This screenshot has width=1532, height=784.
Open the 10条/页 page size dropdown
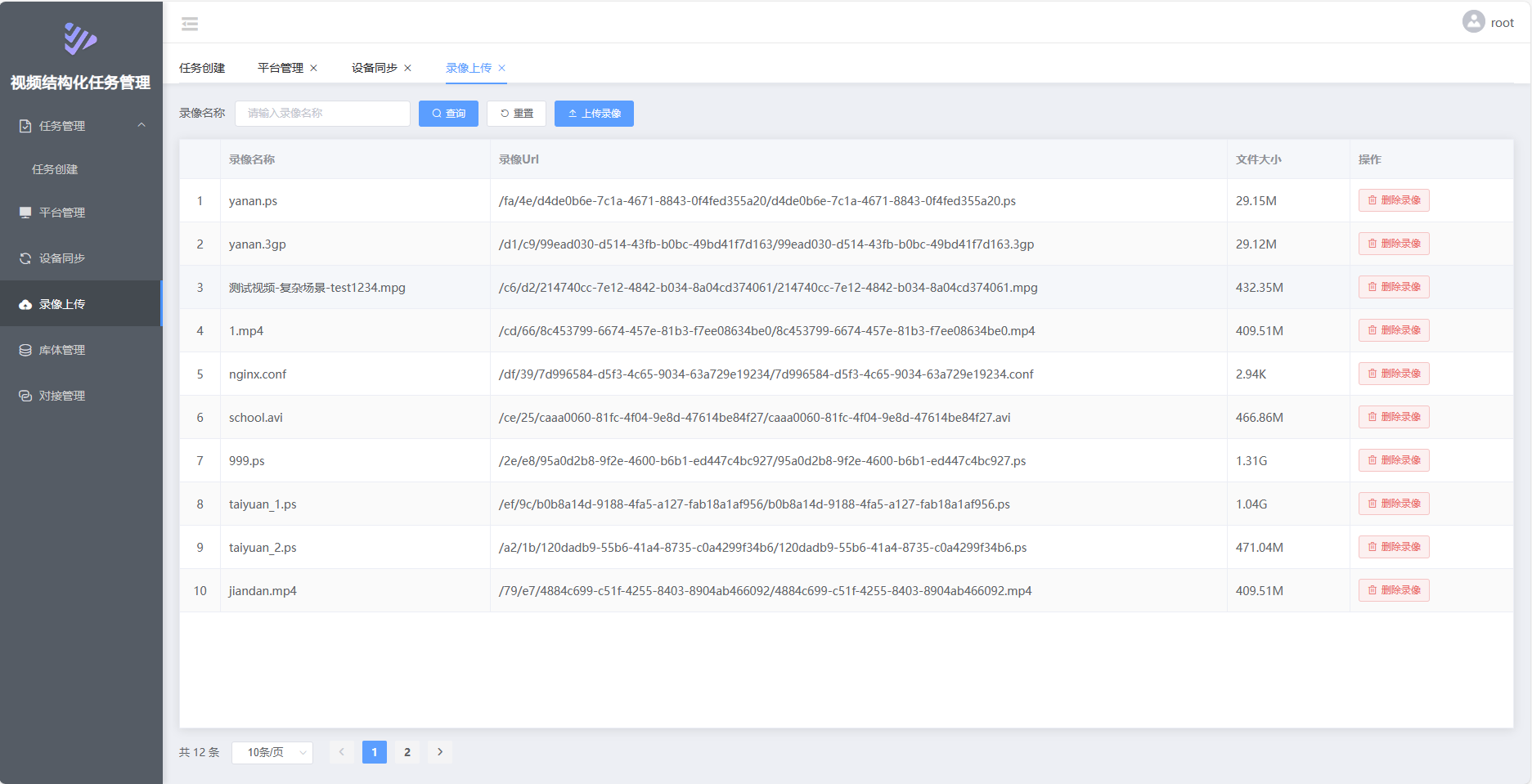pyautogui.click(x=272, y=752)
